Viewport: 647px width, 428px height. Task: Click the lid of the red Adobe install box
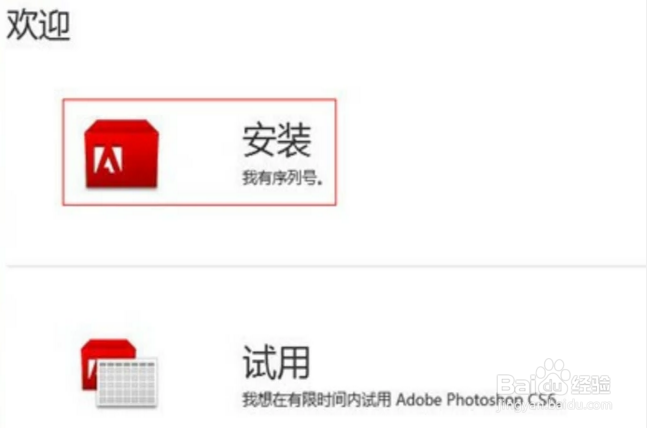(x=121, y=126)
